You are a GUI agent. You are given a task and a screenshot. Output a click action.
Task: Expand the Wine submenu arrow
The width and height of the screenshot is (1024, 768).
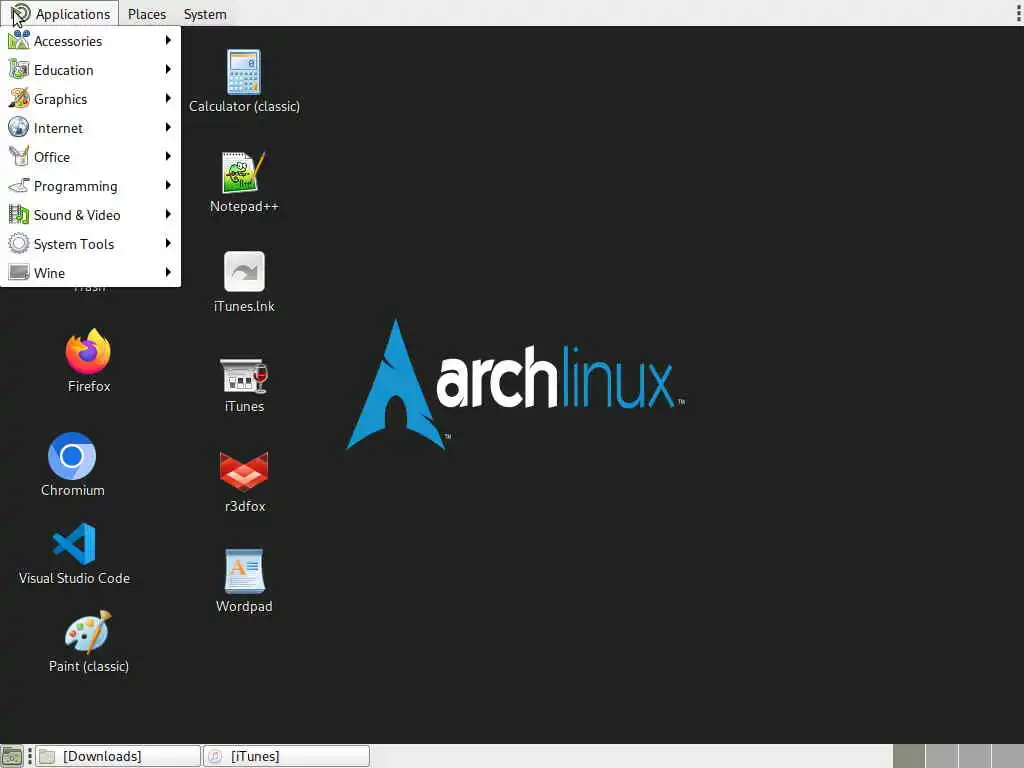pos(168,272)
